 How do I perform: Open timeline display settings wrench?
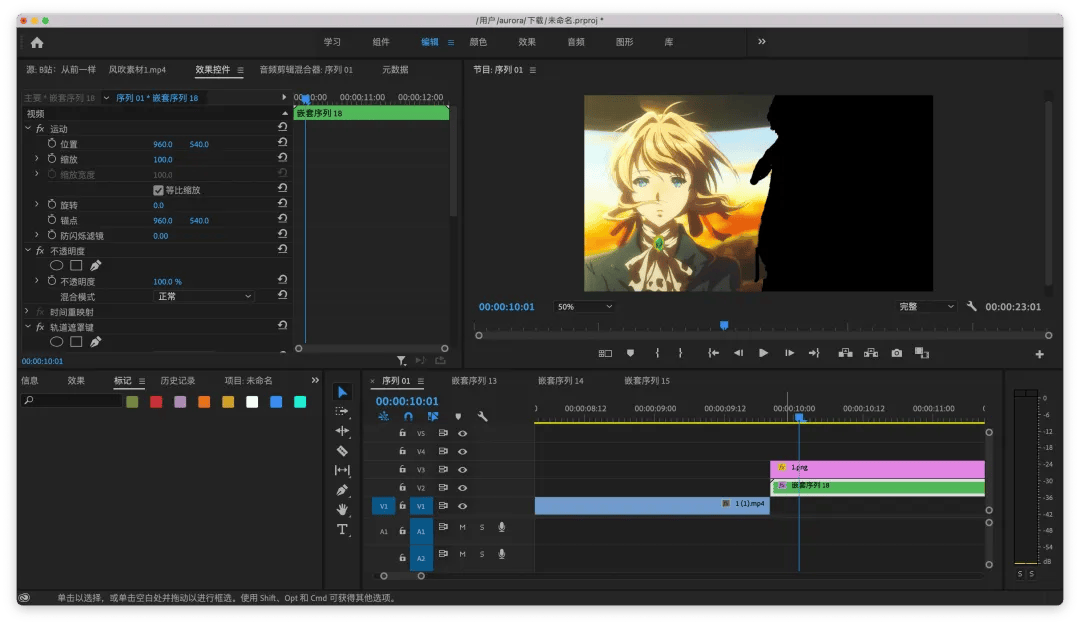[x=483, y=416]
